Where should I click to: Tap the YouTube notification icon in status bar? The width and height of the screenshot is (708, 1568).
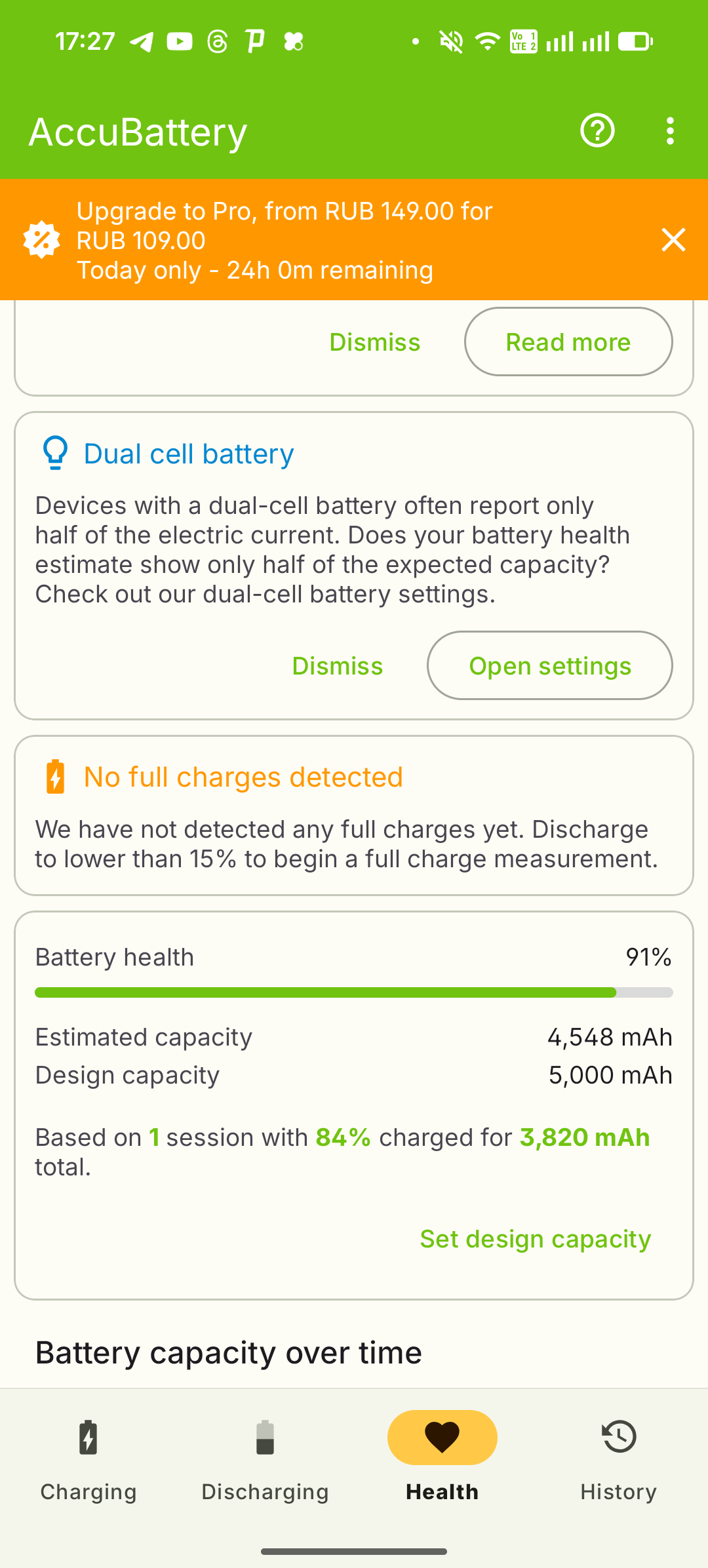click(x=180, y=42)
